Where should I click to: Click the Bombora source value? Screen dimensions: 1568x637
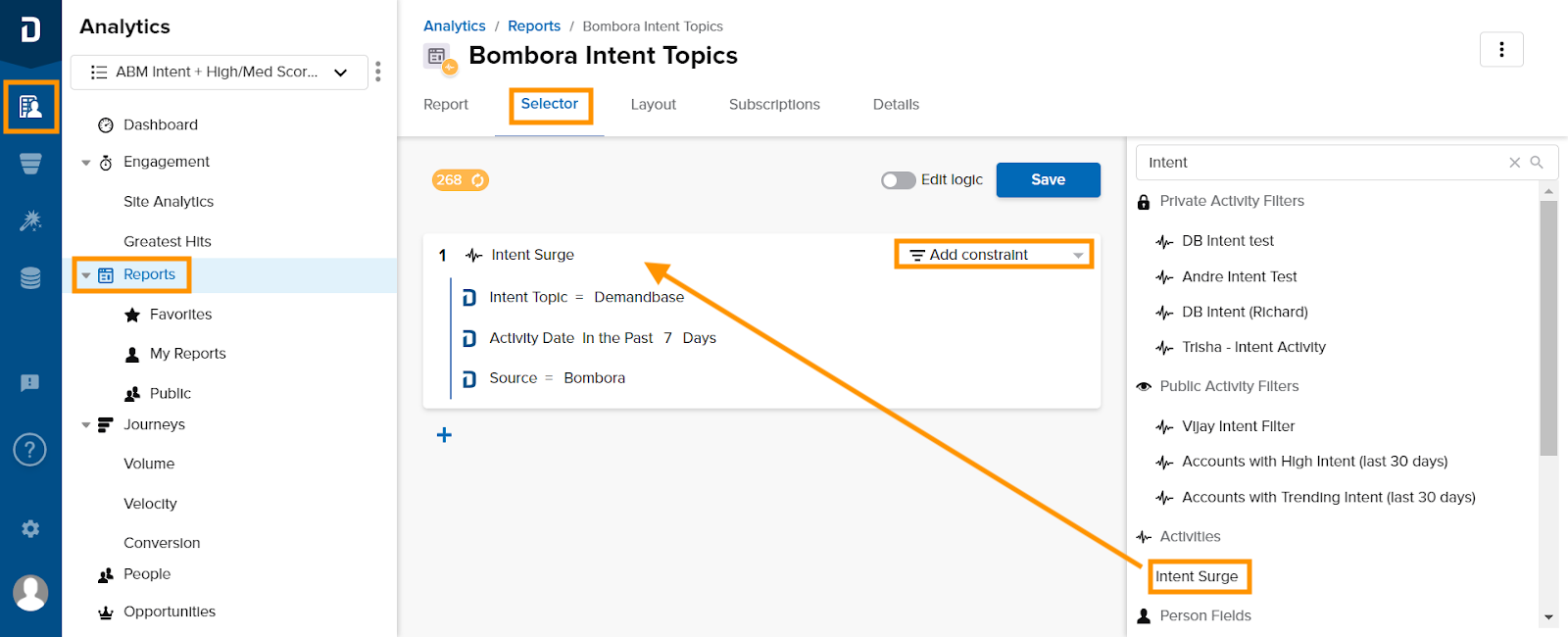point(594,378)
